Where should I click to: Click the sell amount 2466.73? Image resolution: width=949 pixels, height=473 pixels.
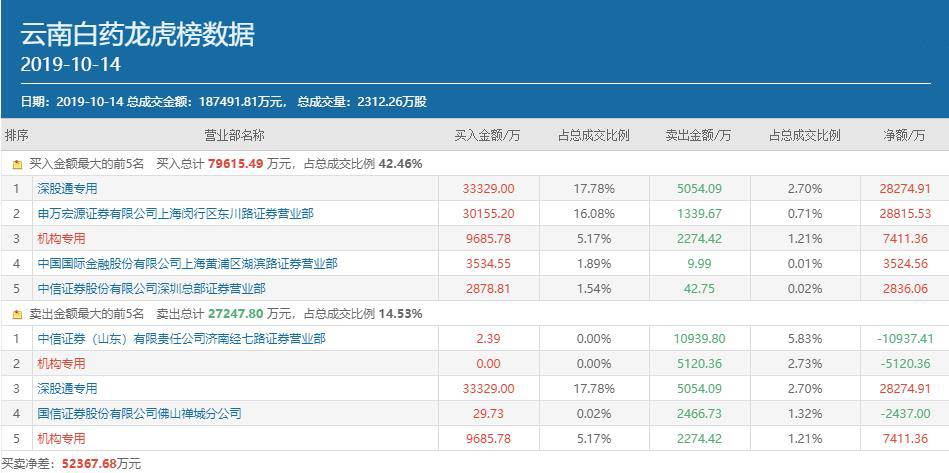point(699,414)
